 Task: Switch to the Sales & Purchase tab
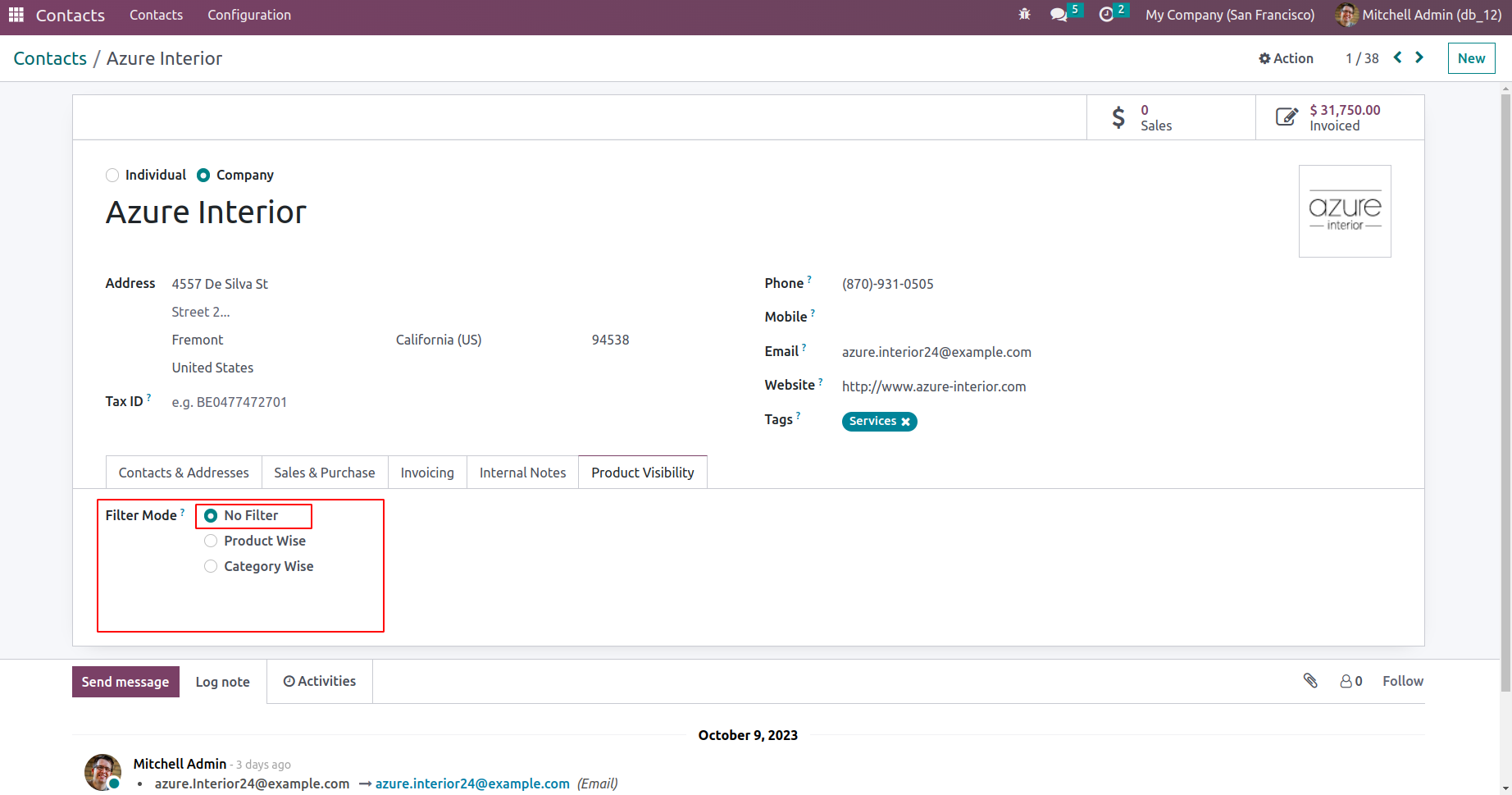click(x=325, y=473)
